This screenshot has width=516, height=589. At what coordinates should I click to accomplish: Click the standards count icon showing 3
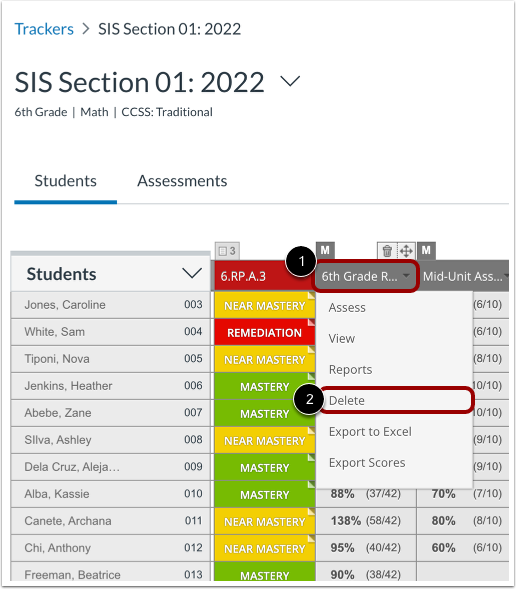[227, 251]
